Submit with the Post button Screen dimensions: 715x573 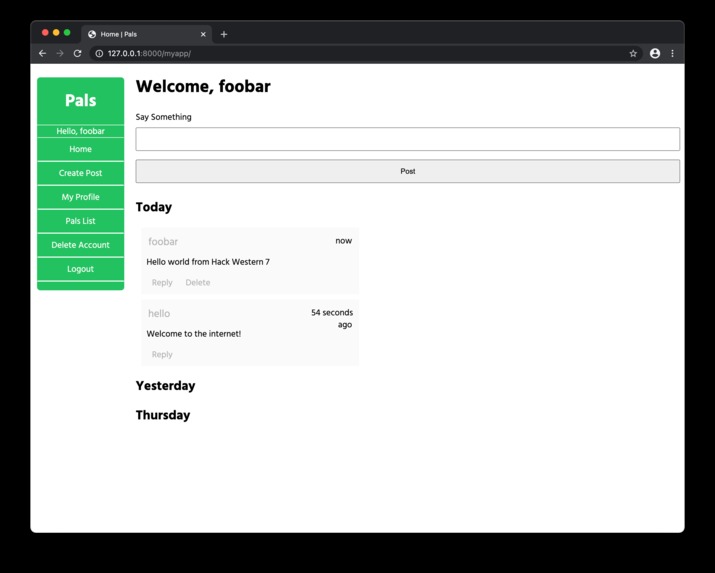point(408,171)
